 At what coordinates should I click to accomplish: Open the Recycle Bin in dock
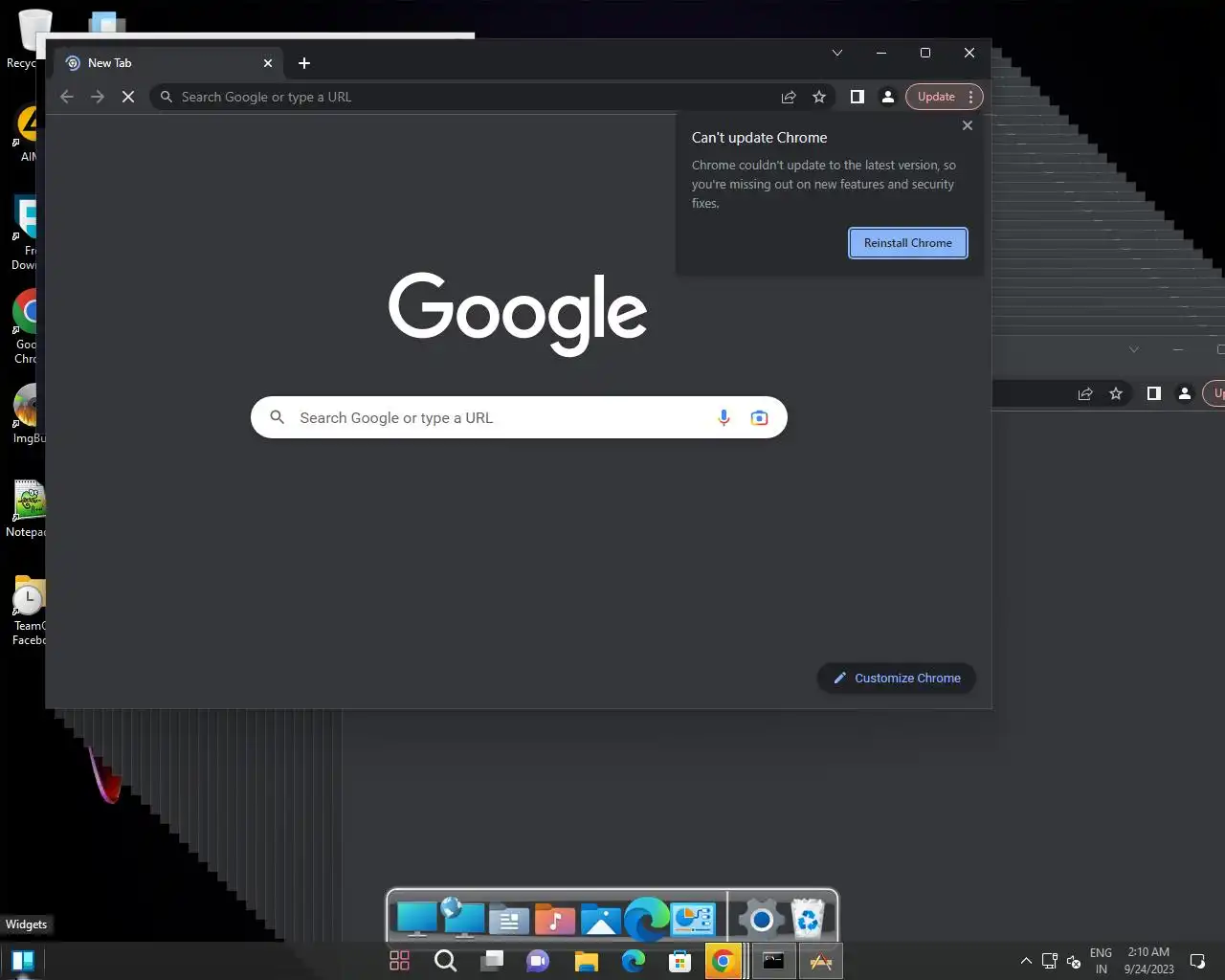point(809,919)
